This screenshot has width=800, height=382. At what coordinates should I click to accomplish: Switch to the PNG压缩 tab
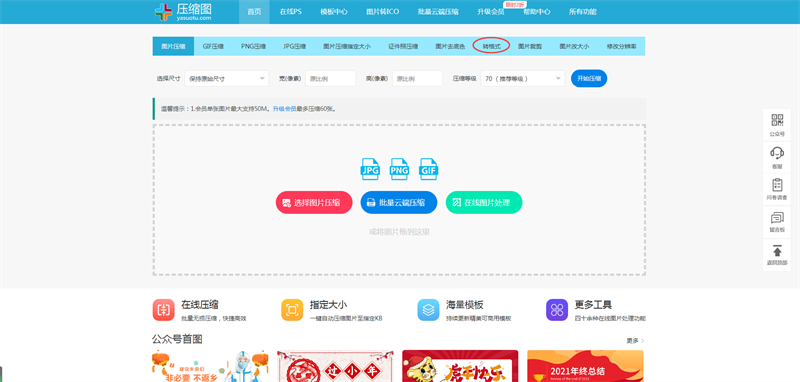coord(253,46)
